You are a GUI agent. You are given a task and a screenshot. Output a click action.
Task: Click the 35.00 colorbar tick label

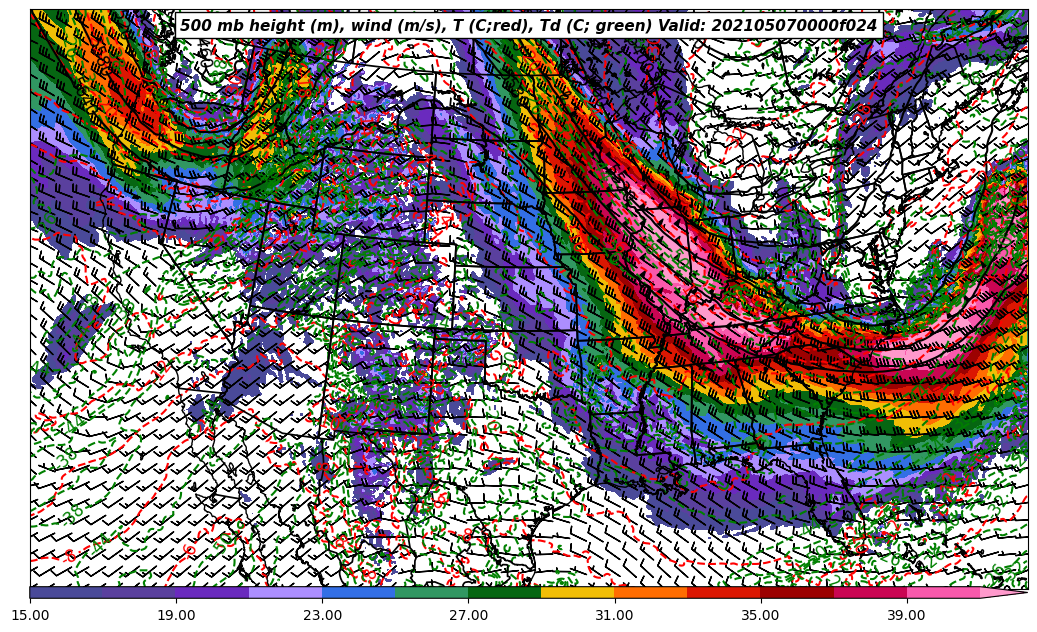coord(760,615)
